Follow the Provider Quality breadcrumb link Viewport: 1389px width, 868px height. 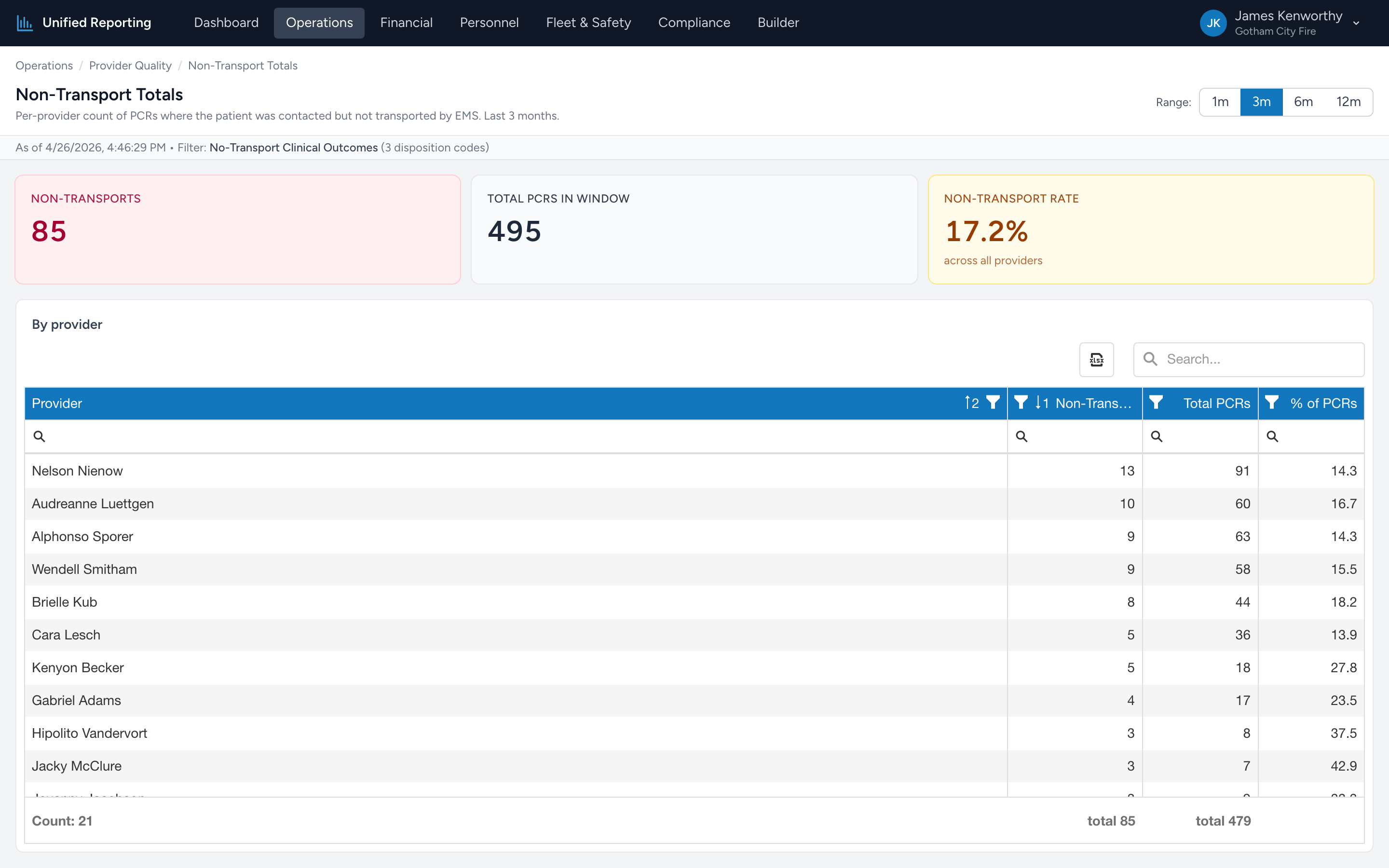pyautogui.click(x=130, y=66)
